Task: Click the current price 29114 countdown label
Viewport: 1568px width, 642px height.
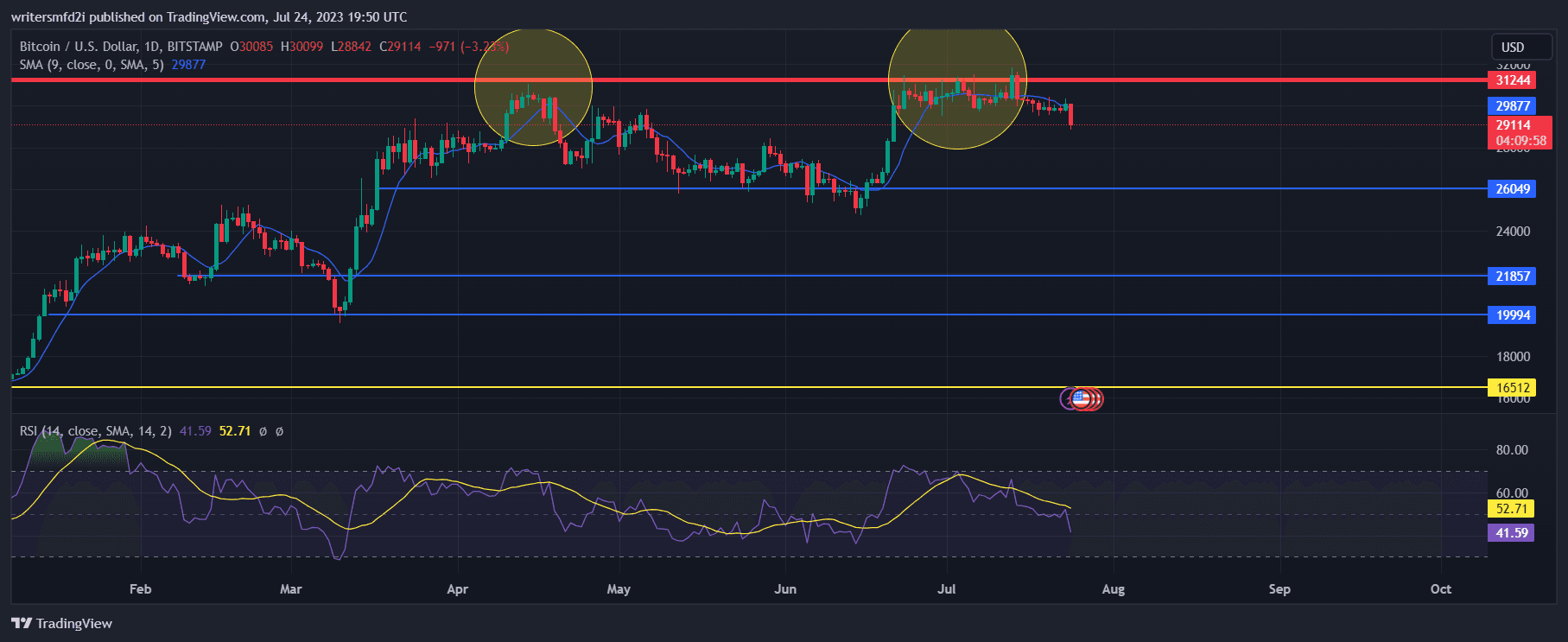Action: click(x=1520, y=133)
